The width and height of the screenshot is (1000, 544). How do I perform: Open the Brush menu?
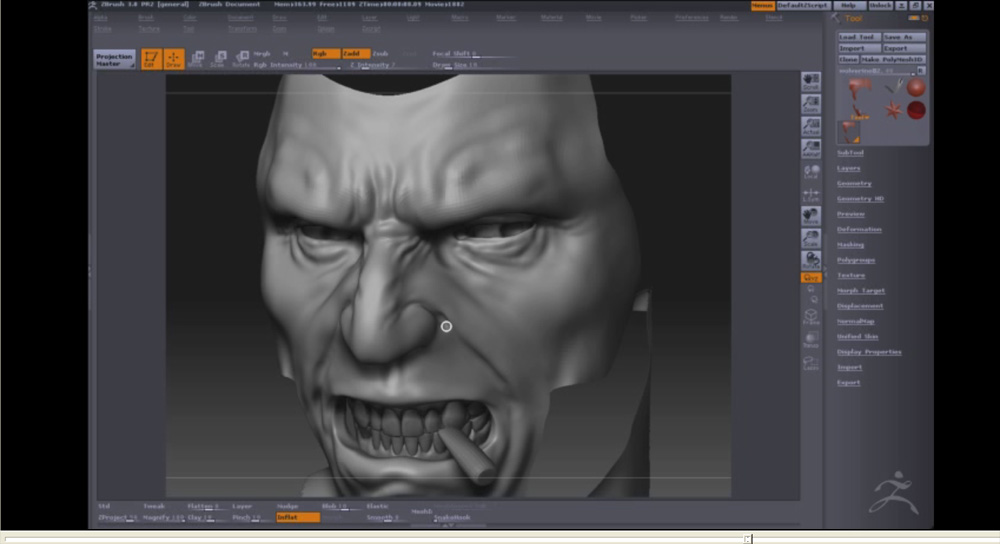[146, 17]
